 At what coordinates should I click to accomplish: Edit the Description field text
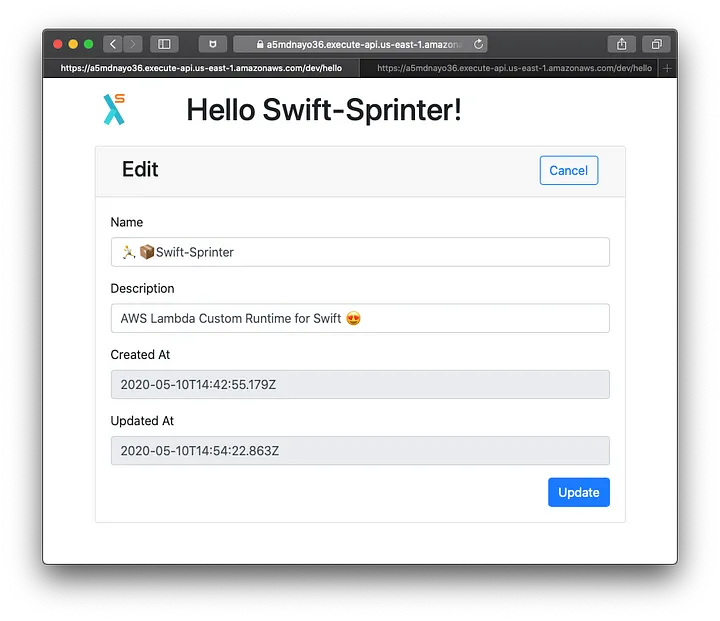[x=360, y=318]
